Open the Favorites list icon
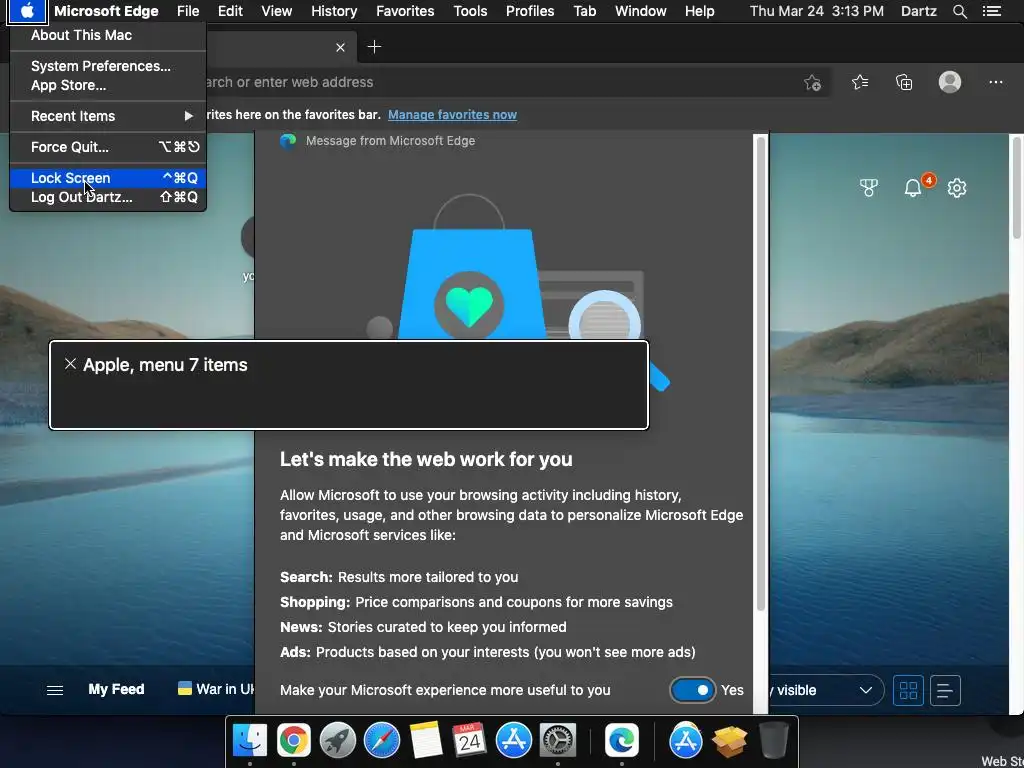Viewport: 1024px width, 768px height. click(x=860, y=82)
